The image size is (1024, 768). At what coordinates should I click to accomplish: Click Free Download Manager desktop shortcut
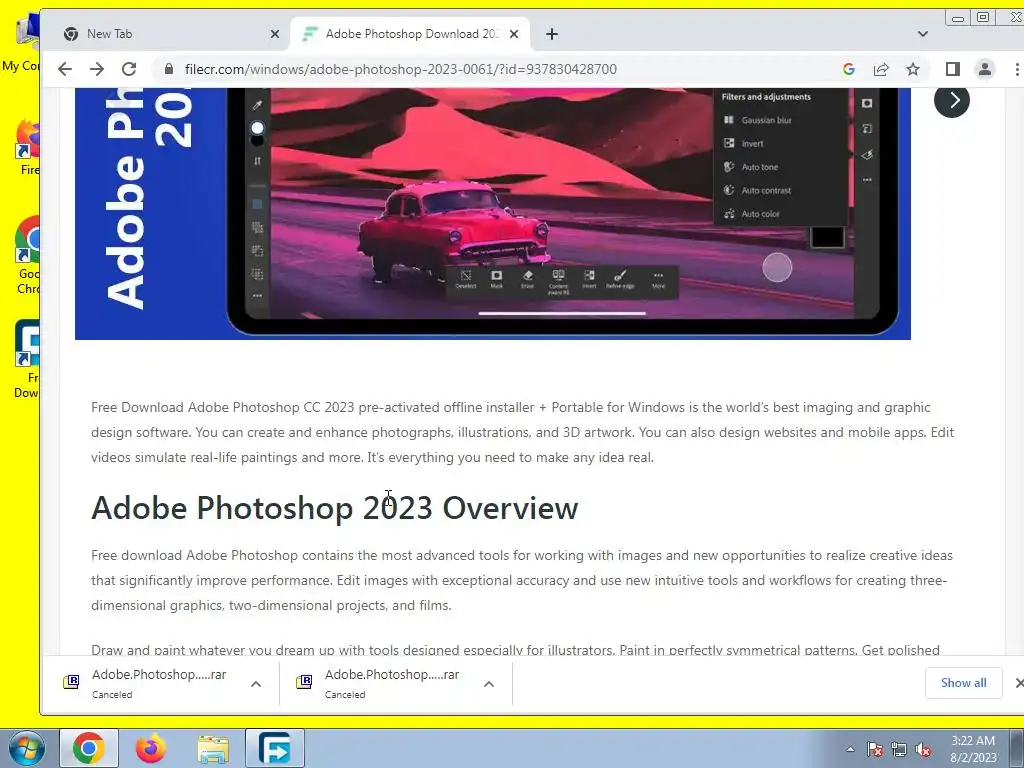[x=27, y=359]
